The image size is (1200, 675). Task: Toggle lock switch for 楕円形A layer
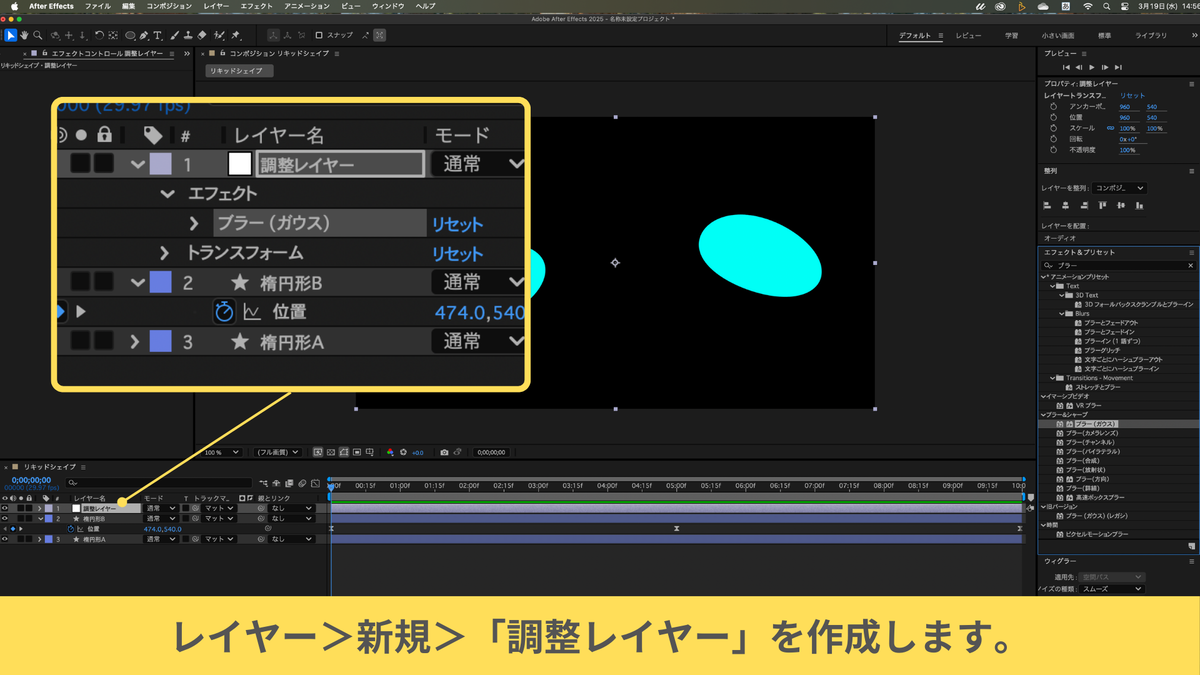point(29,539)
